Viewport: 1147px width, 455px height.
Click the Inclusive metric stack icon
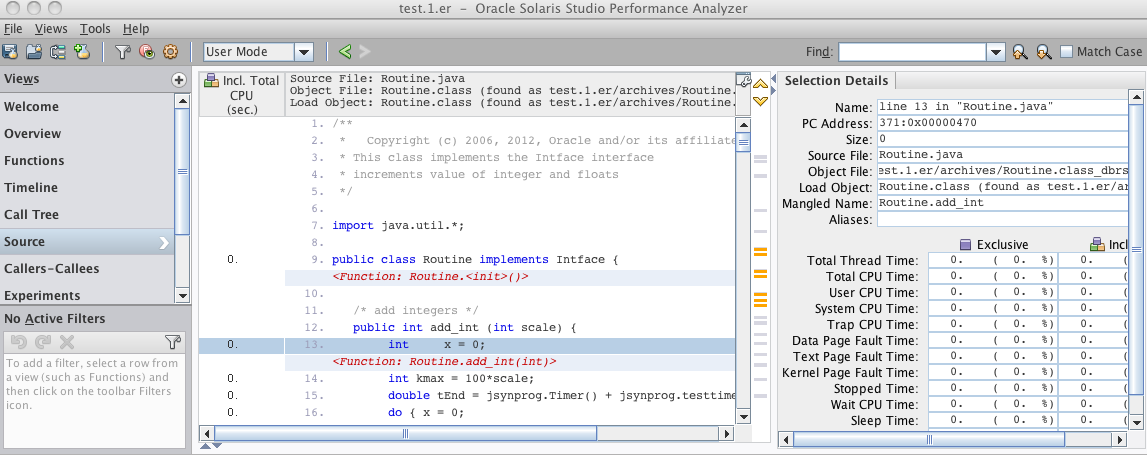pyautogui.click(x=1097, y=244)
